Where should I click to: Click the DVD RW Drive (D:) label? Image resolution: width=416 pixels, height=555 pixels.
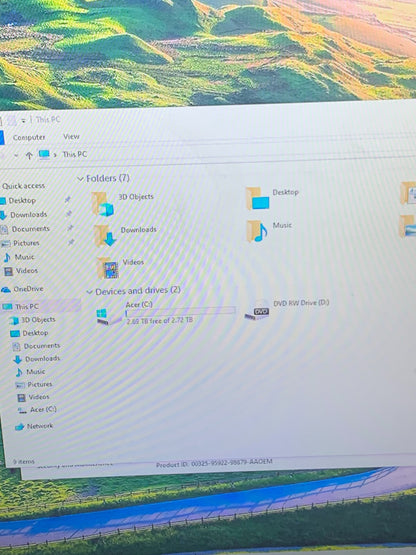(x=301, y=303)
